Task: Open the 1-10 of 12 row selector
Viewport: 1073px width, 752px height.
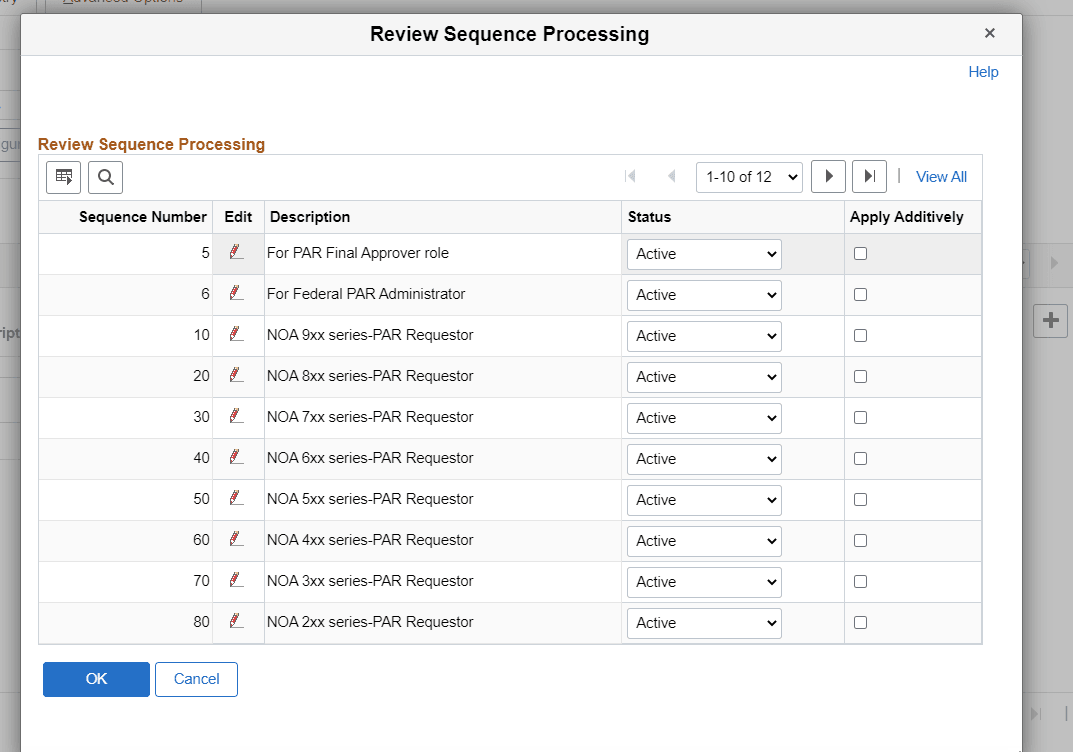Action: coord(749,176)
